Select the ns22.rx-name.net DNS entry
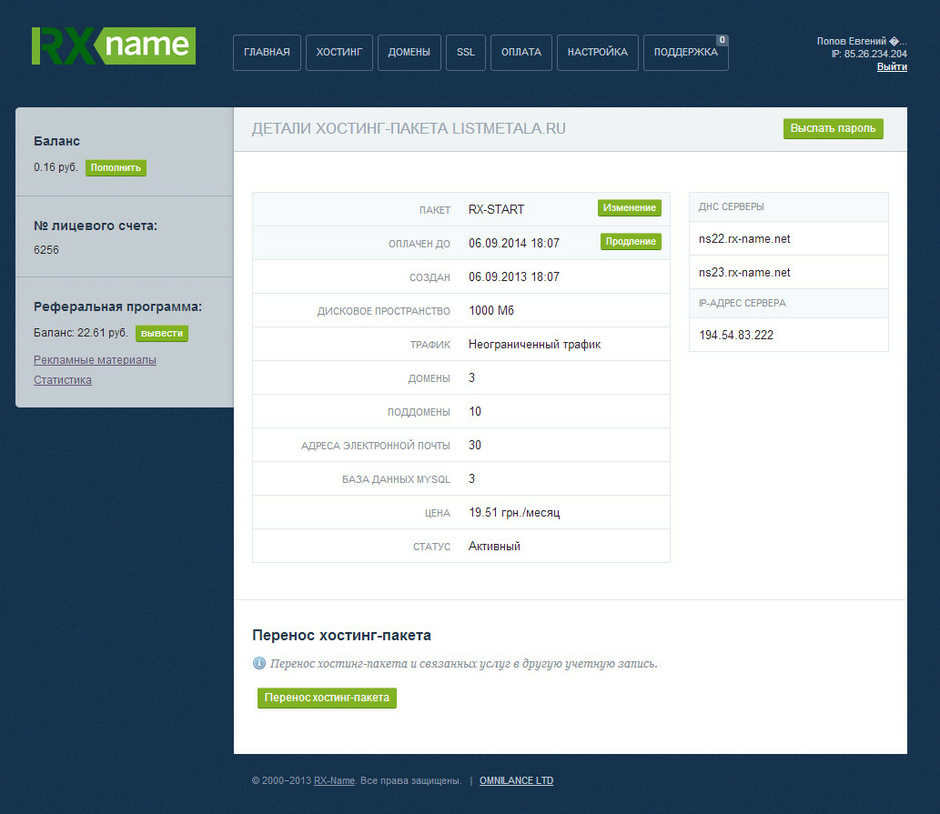The height and width of the screenshot is (814, 940). click(x=745, y=239)
